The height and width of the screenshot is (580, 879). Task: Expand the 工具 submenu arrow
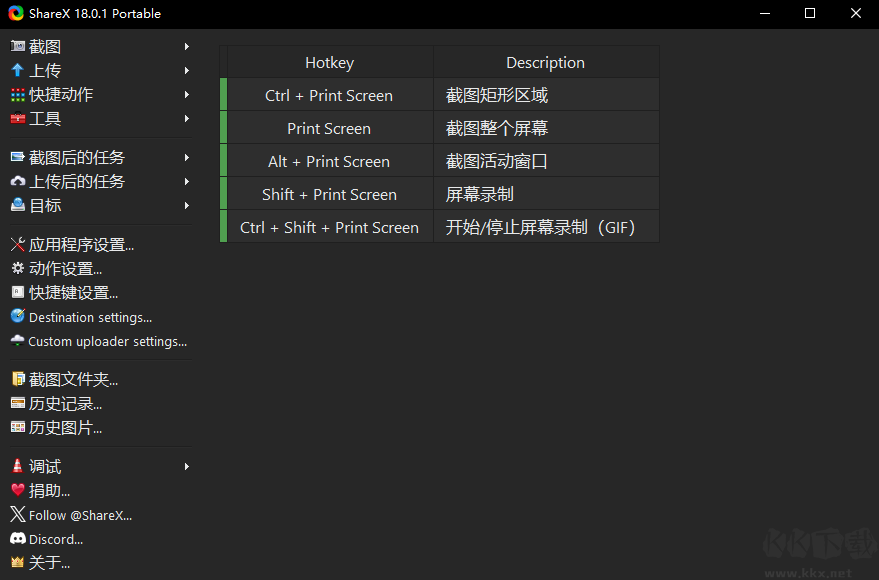click(x=187, y=119)
